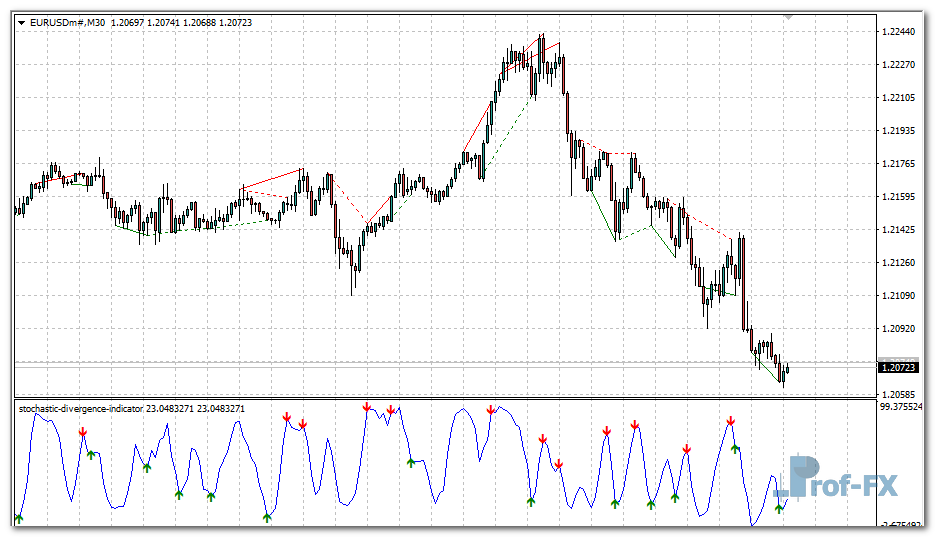935x537 pixels.
Task: Click the highest candlestick peak near 1.22440
Action: 541,40
